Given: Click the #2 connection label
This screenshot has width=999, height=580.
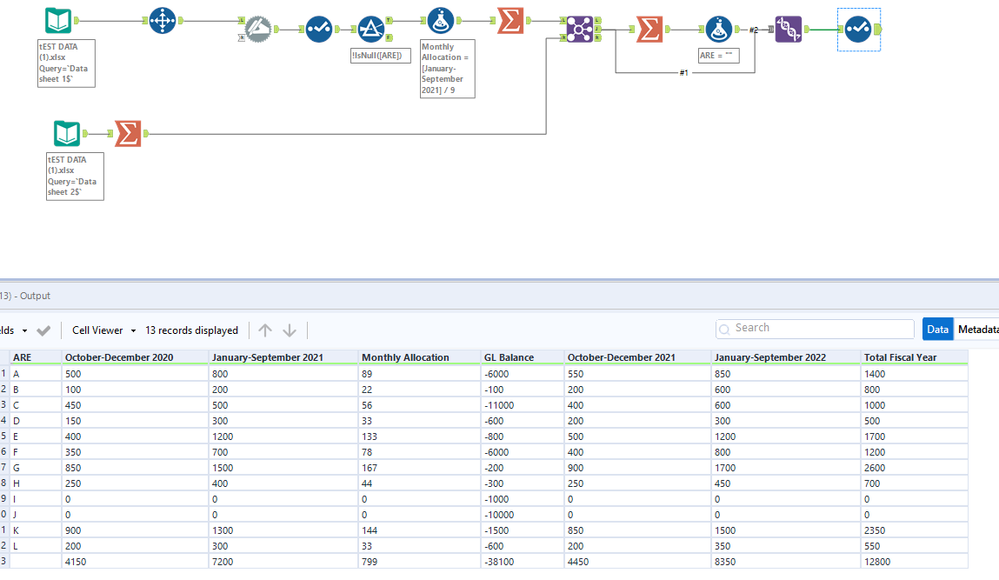Looking at the screenshot, I should coord(754,30).
